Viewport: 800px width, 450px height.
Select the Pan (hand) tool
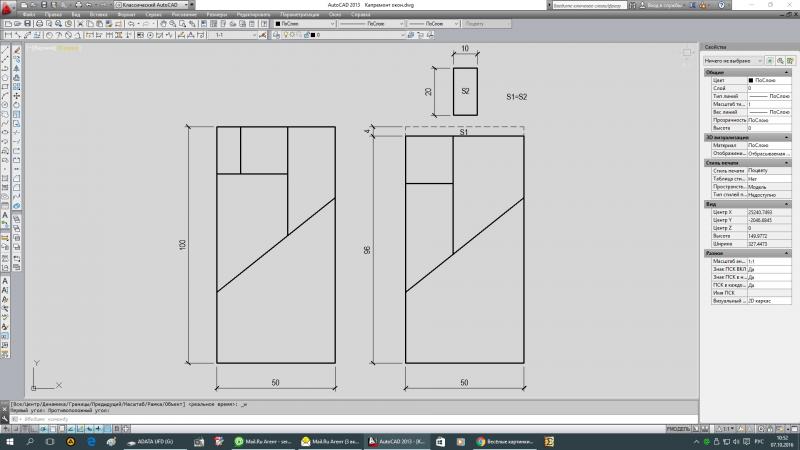(163, 23)
